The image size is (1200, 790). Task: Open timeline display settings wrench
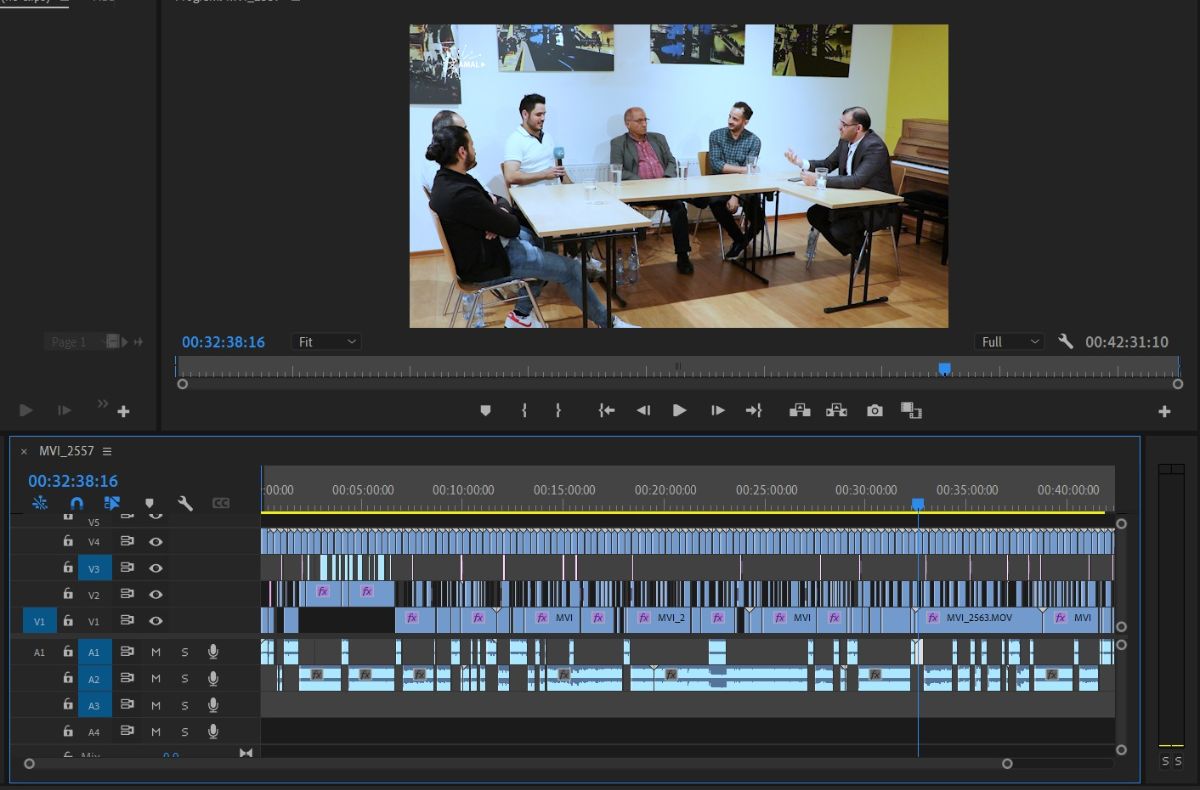point(185,503)
